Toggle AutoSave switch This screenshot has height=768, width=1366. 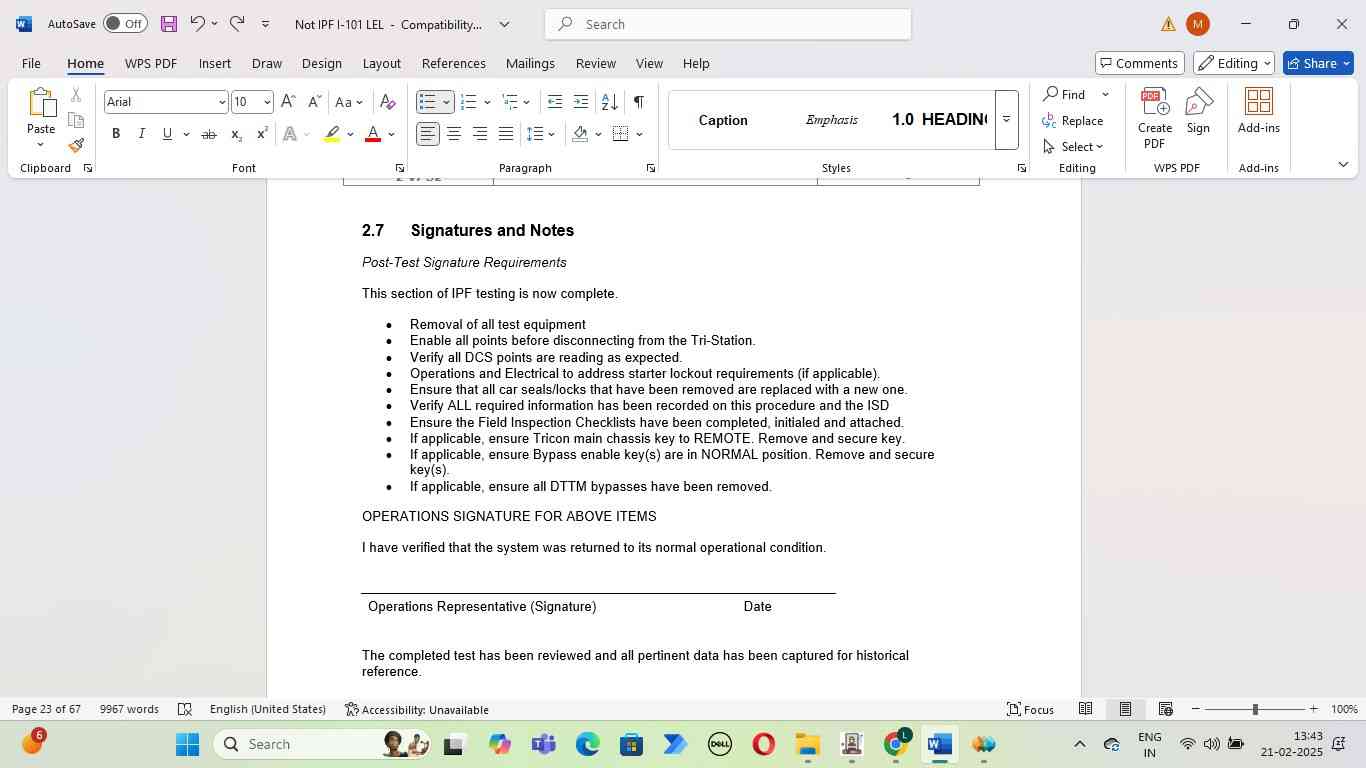125,24
